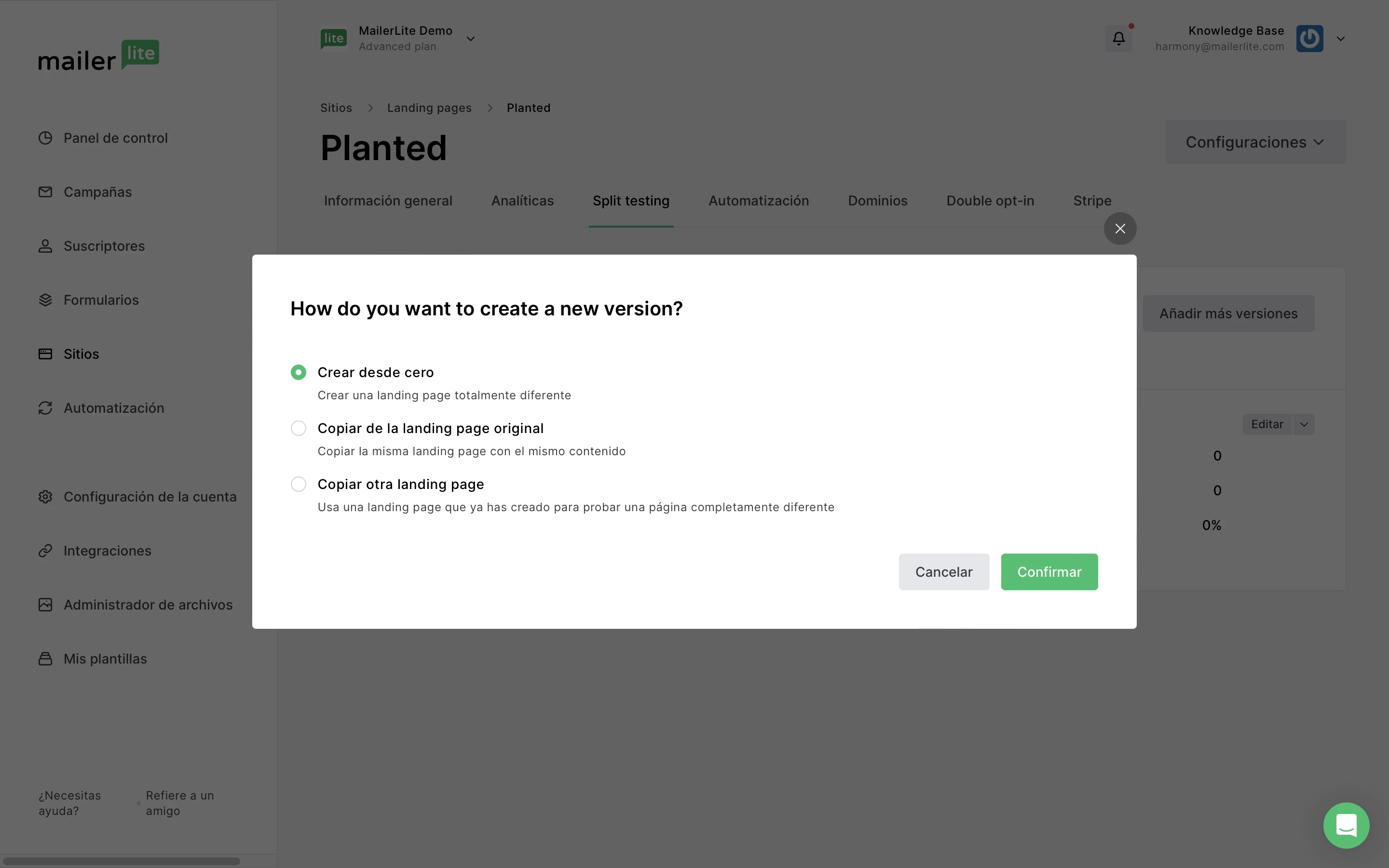Close the new version dialog with X
Viewport: 1389px width, 868px height.
click(1120, 229)
